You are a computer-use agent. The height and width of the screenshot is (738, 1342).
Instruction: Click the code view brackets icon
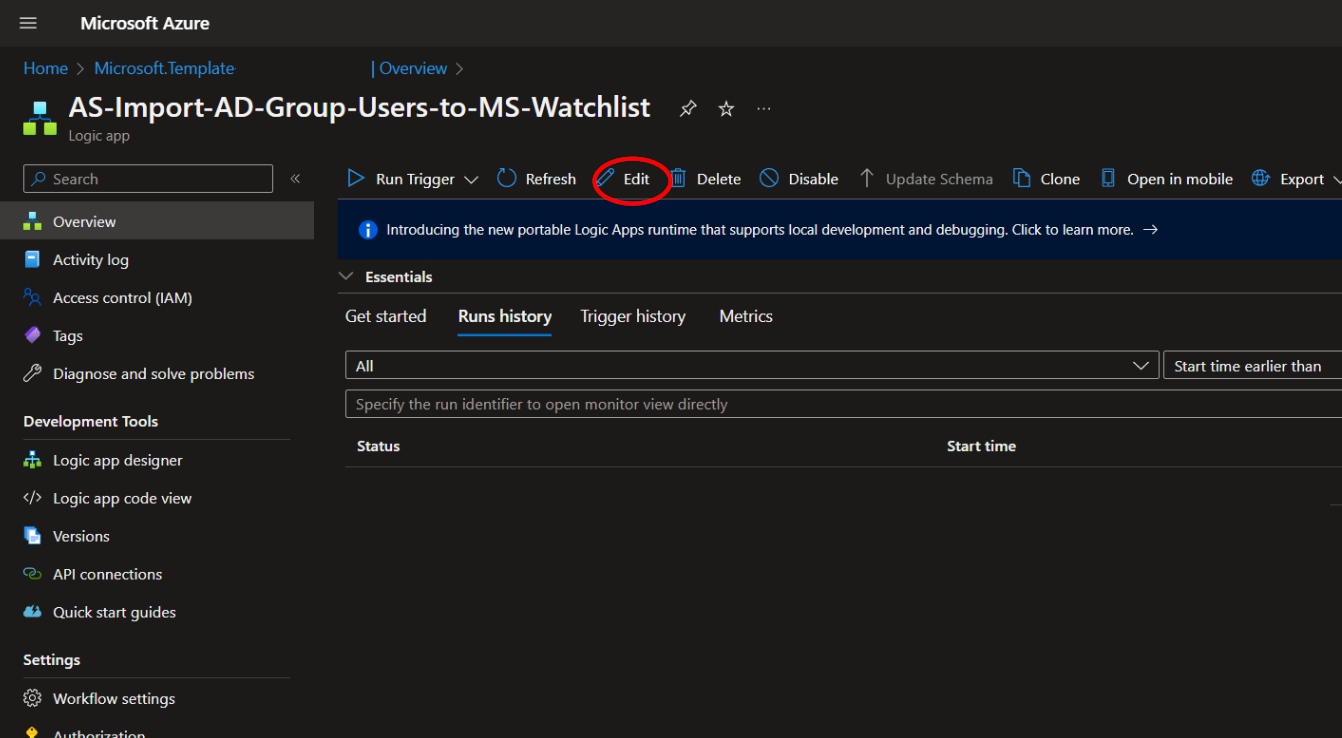[x=33, y=498]
